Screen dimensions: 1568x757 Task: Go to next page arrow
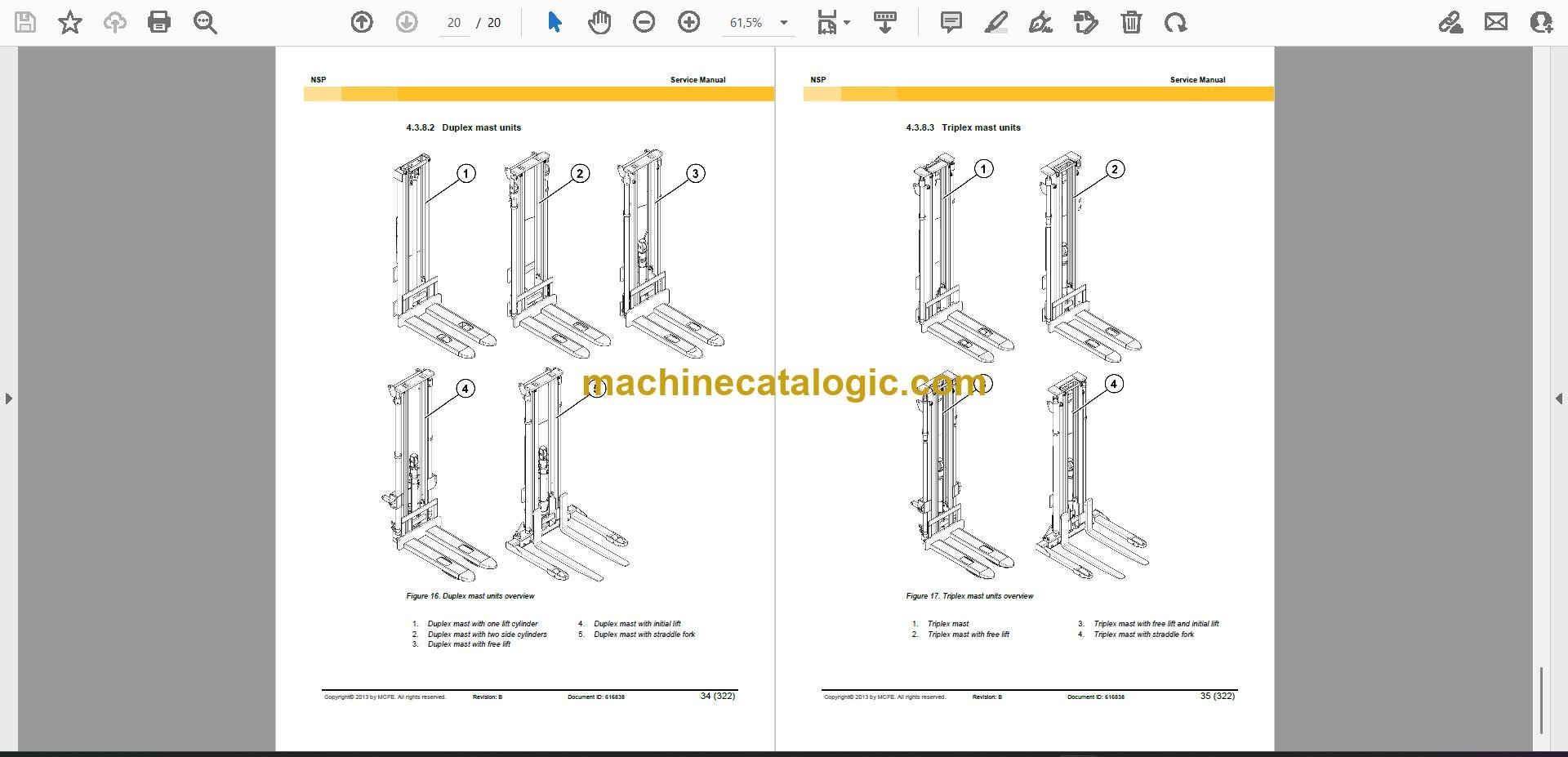407,22
